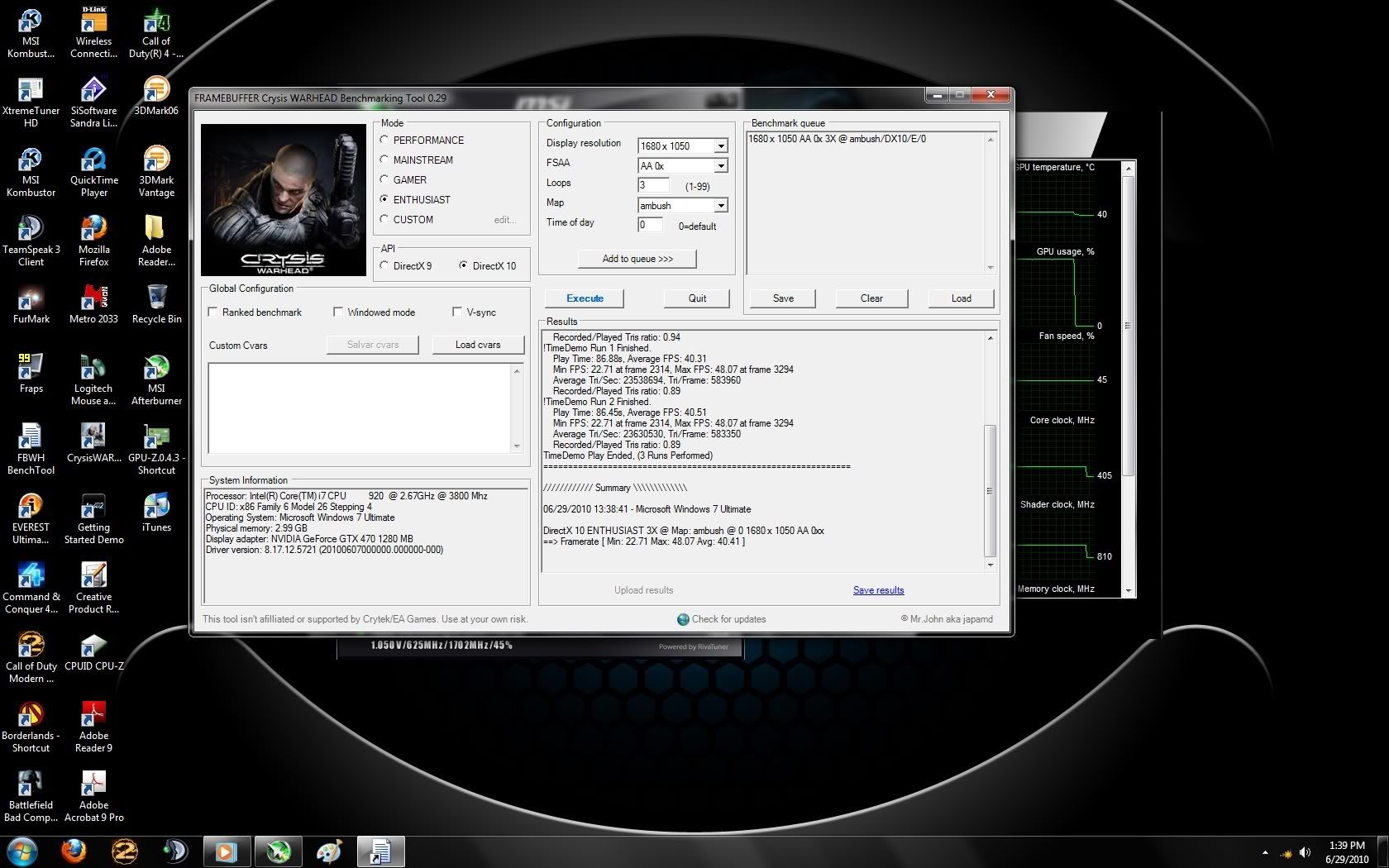Click the taskbar clock showing 1:39 PM

1346,852
